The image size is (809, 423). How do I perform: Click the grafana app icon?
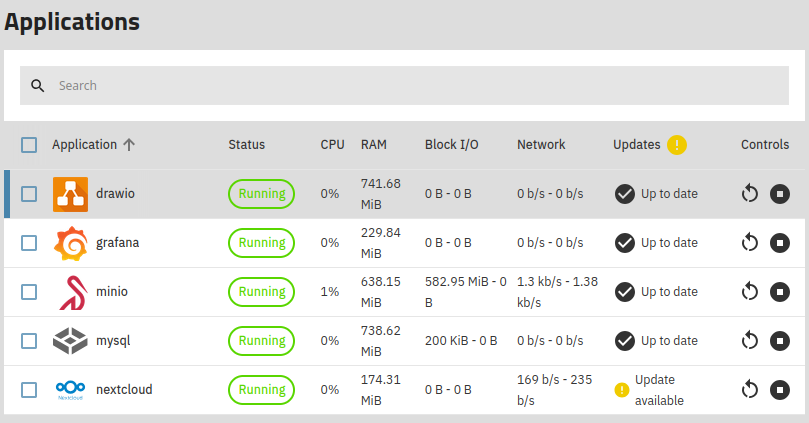(x=70, y=243)
